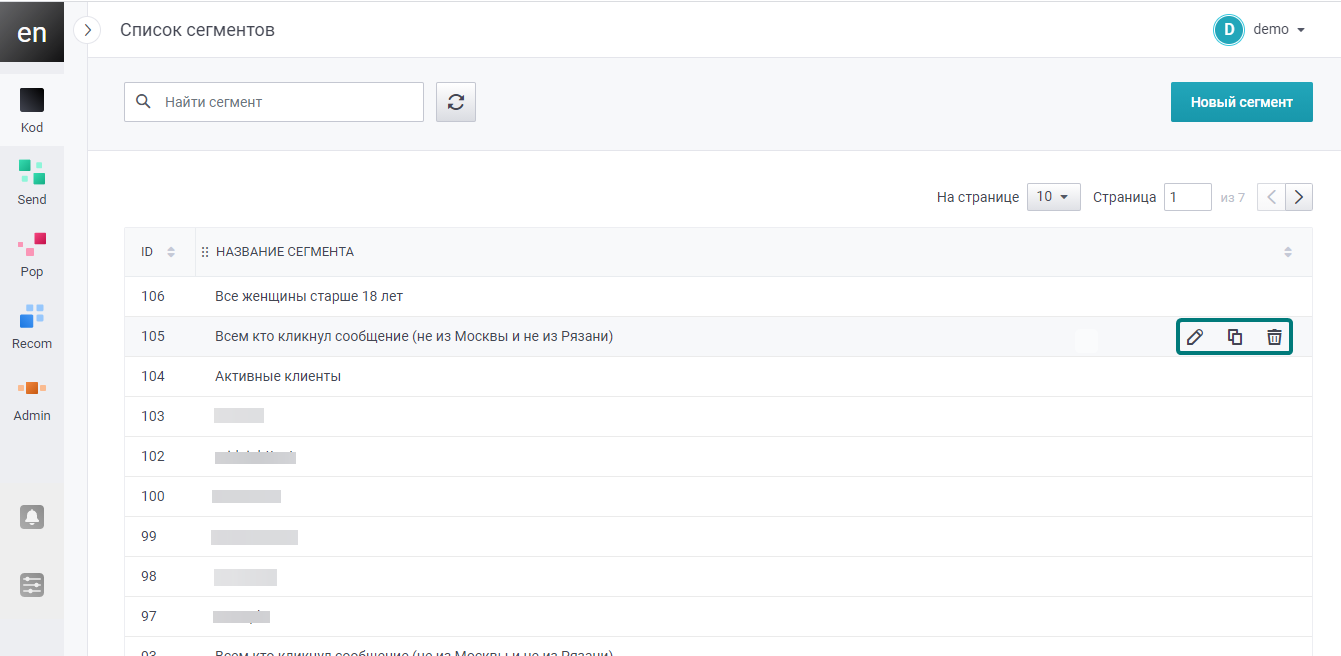Open notifications bell in sidebar

(32, 517)
